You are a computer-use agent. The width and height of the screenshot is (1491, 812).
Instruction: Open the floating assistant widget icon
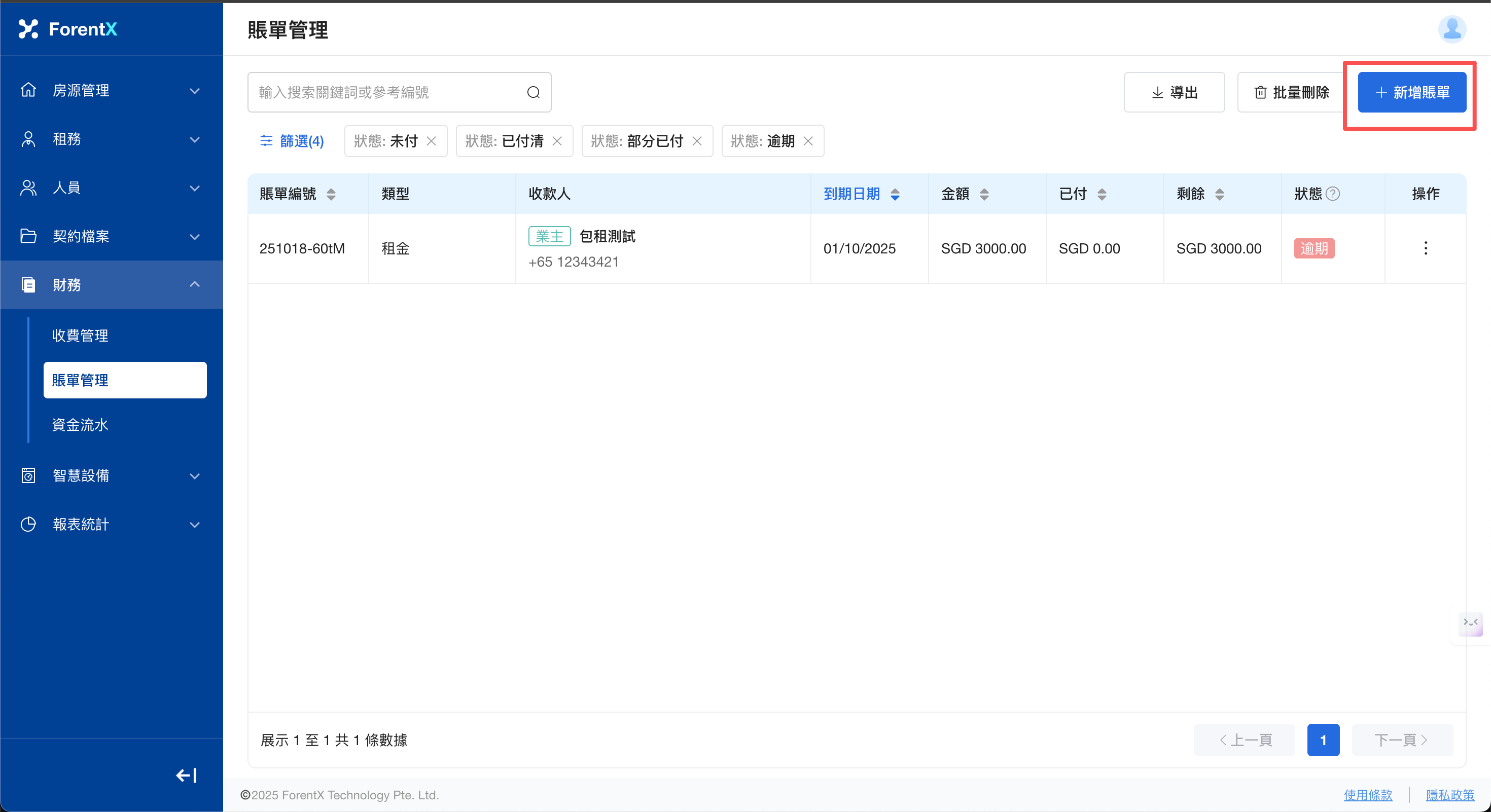tap(1470, 623)
